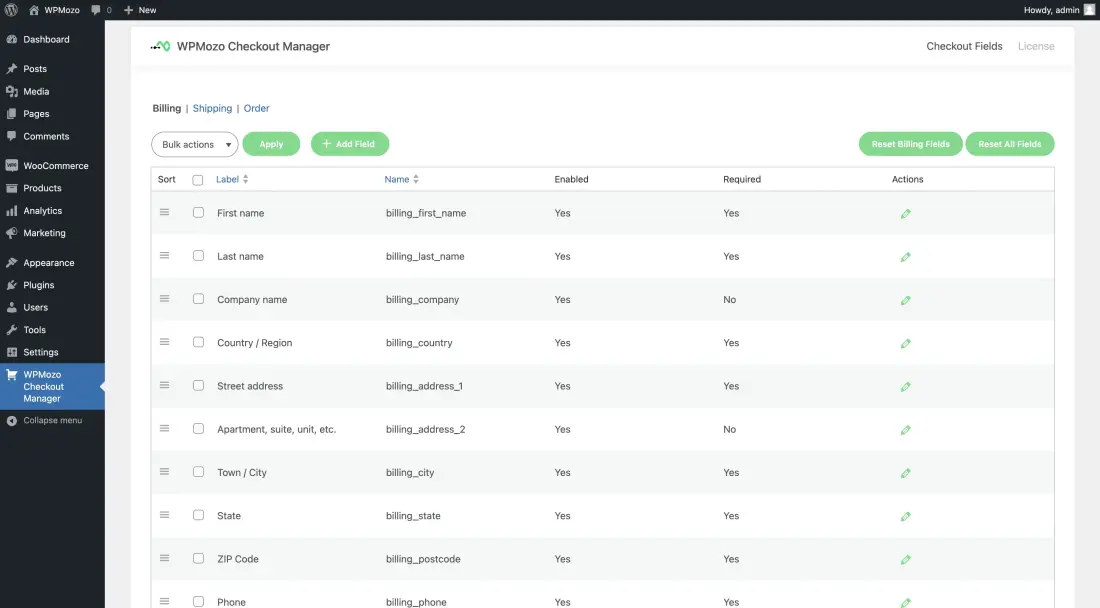Screen dimensions: 1100x608
Task: Check the Country / Region row checkbox
Action: tap(199, 342)
